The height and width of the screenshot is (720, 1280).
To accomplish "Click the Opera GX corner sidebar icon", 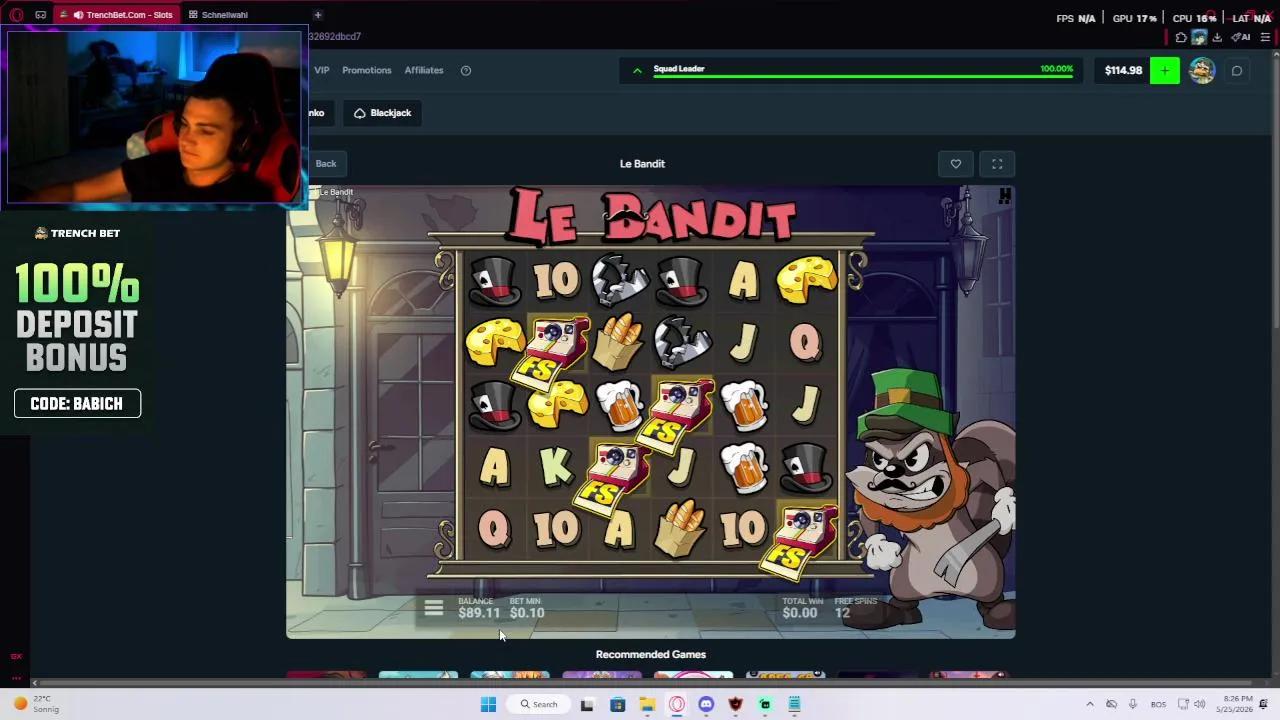I will pos(16,656).
